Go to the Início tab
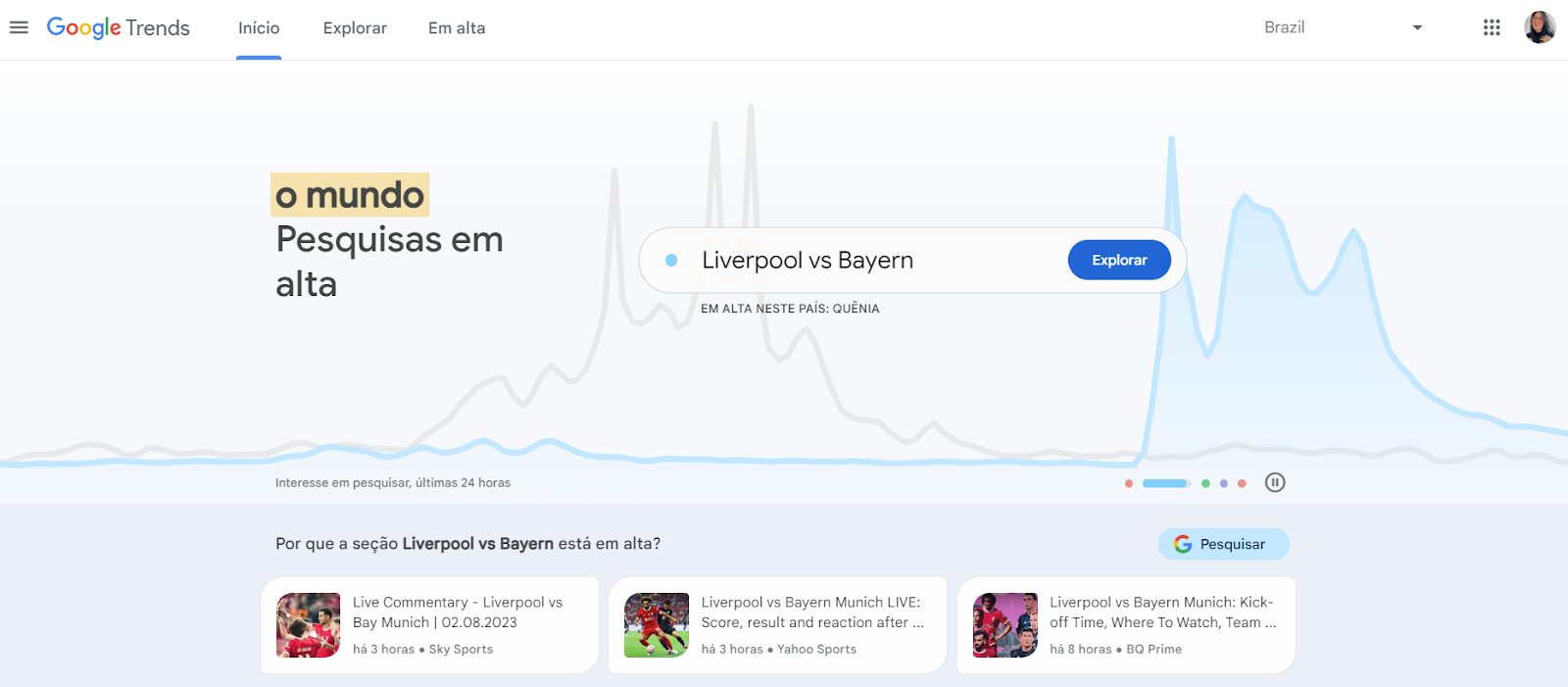Image resolution: width=1568 pixels, height=687 pixels. click(259, 28)
